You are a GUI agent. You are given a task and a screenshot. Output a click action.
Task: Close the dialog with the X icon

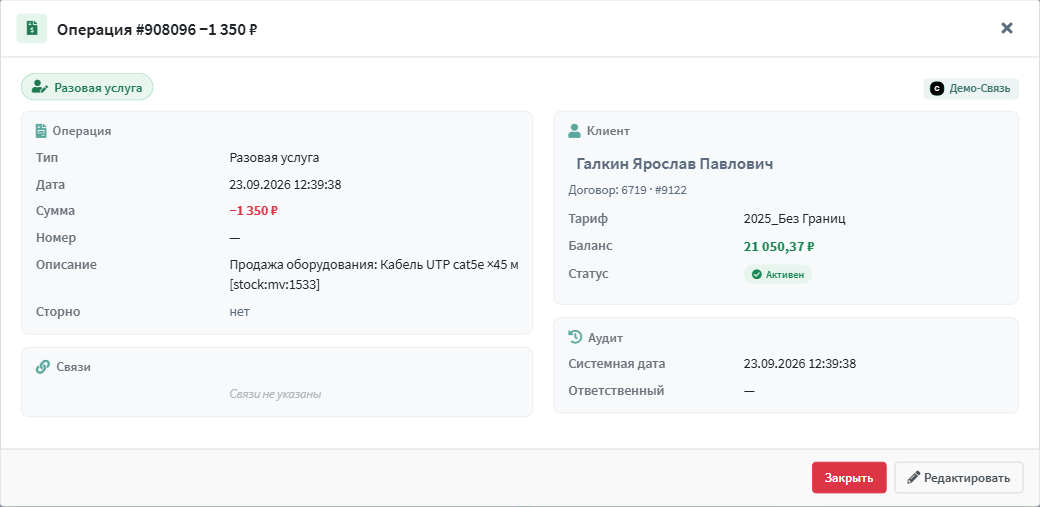coord(1007,28)
